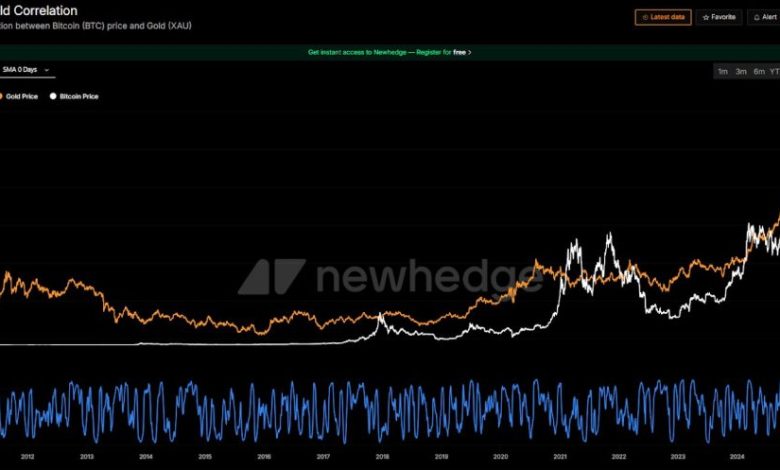Switch to the 6m time range
The width and height of the screenshot is (780, 470).
click(759, 71)
